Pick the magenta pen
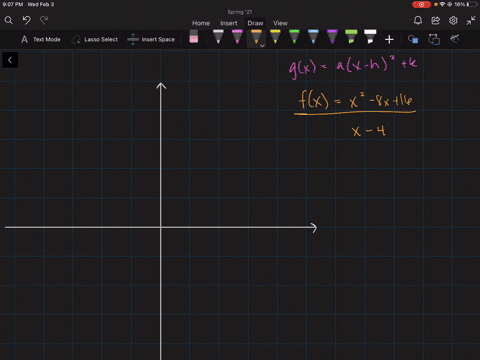Viewport: 480px width, 360px height. tap(237, 37)
